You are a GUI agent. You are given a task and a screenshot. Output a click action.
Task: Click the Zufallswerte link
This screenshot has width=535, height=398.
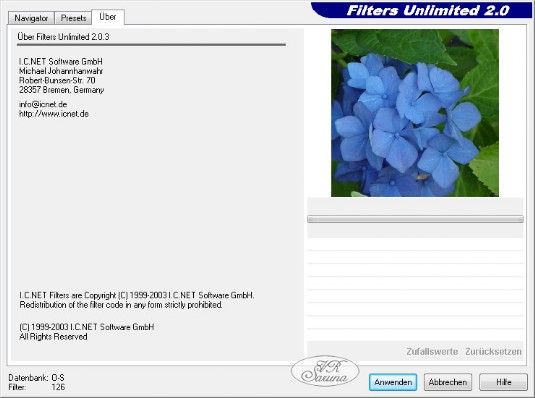[x=432, y=352]
